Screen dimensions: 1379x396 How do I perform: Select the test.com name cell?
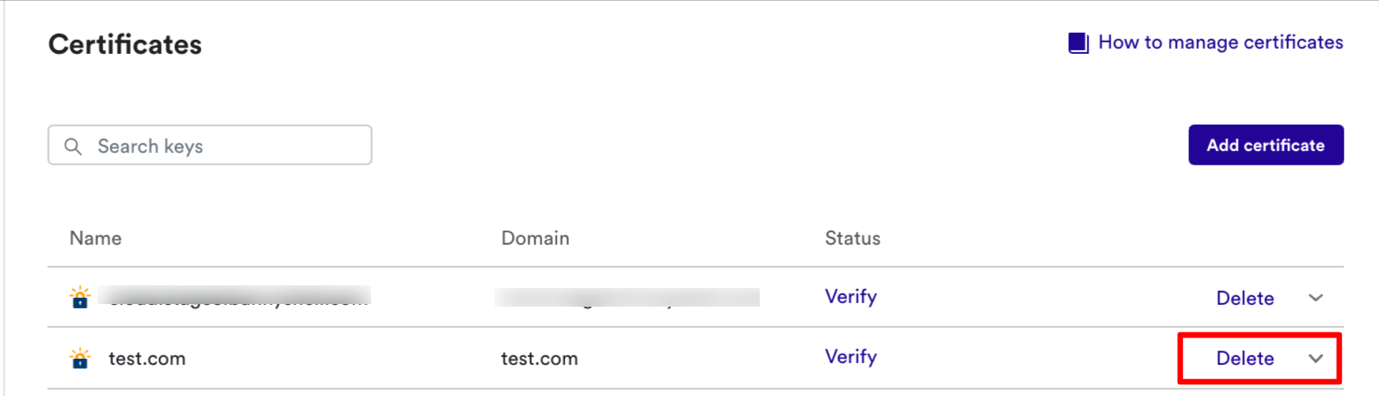click(147, 358)
